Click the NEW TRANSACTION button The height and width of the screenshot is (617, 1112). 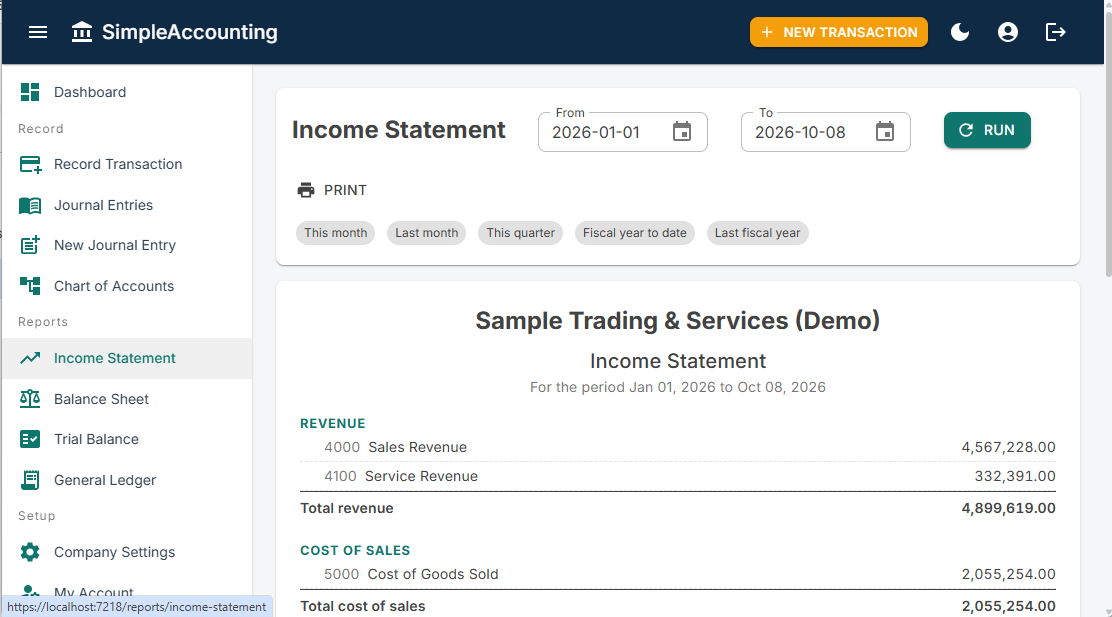[x=838, y=32]
